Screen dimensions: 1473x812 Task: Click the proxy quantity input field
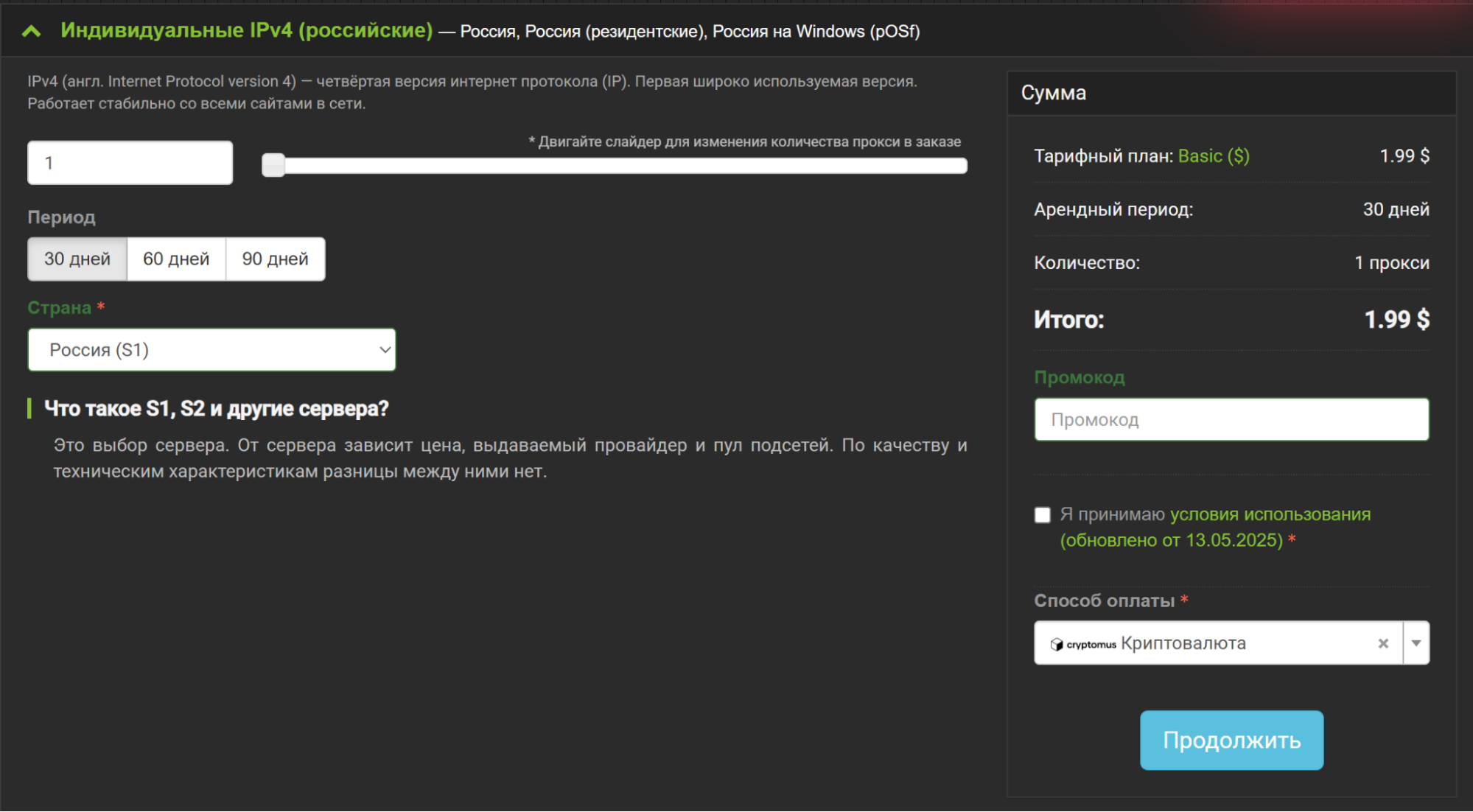point(130,163)
